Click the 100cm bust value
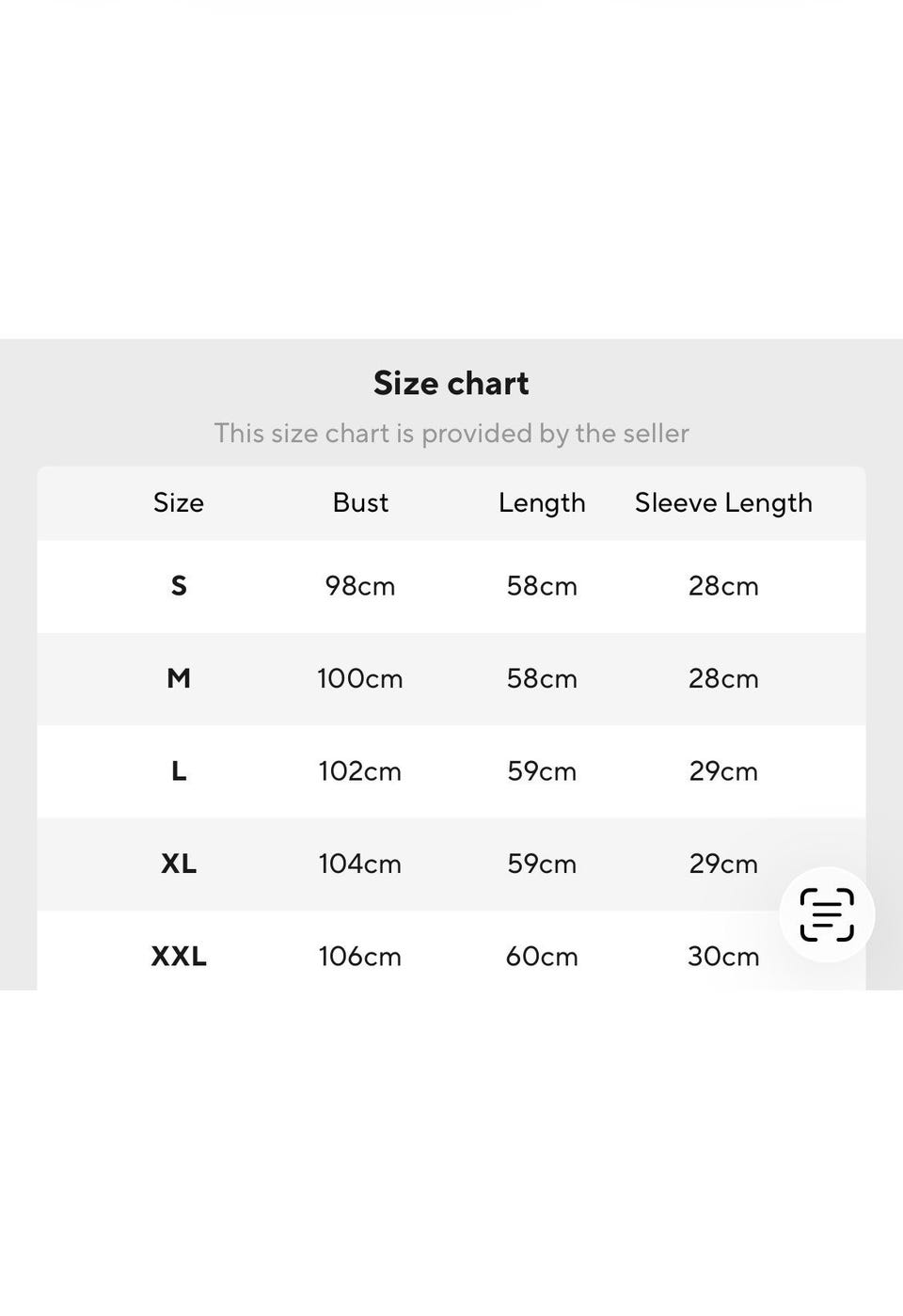Screen dimensions: 903x1316 (360, 678)
